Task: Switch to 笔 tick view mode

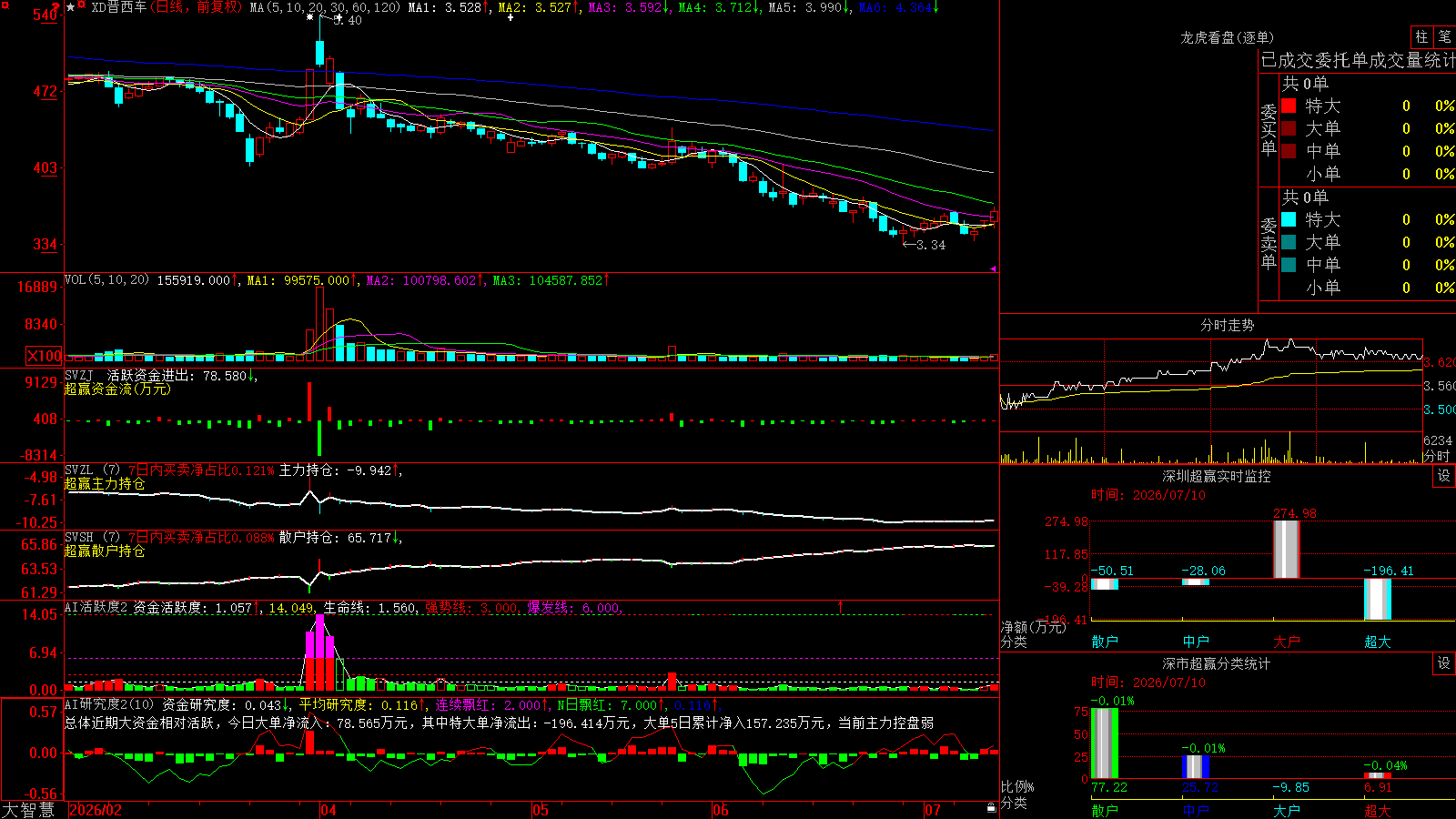Action: click(1445, 36)
